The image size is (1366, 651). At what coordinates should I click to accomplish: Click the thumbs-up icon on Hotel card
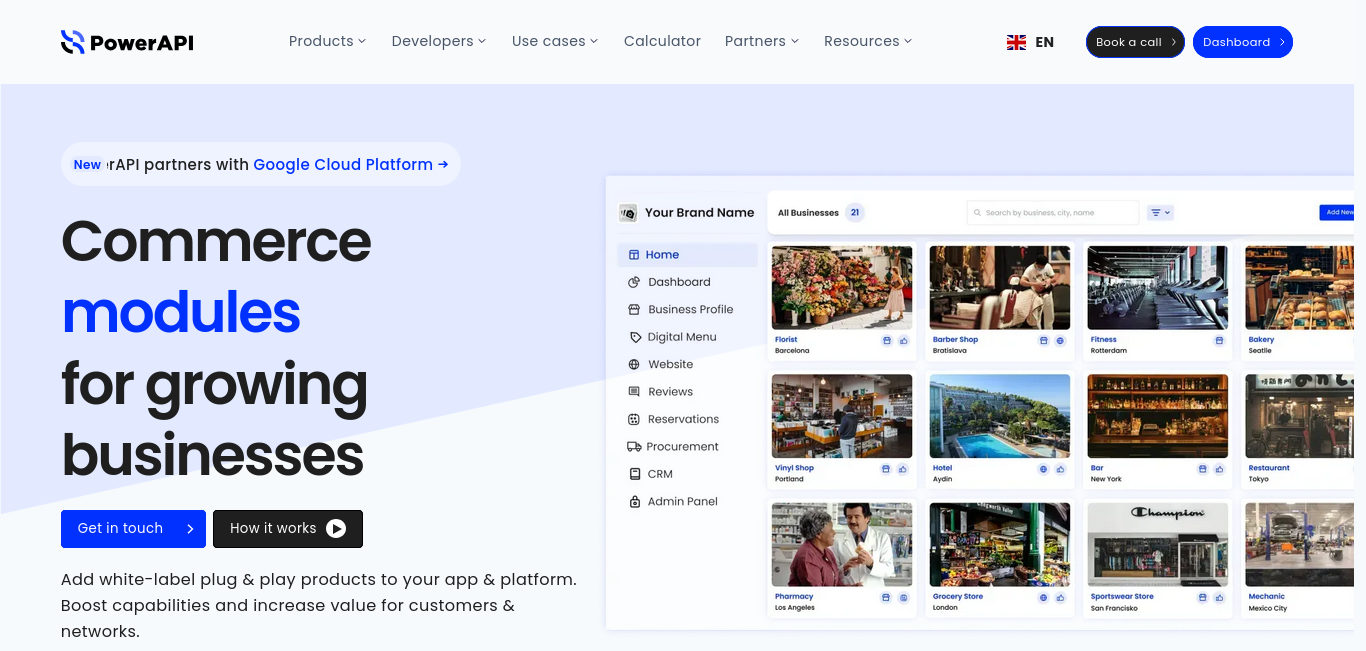click(x=1061, y=469)
